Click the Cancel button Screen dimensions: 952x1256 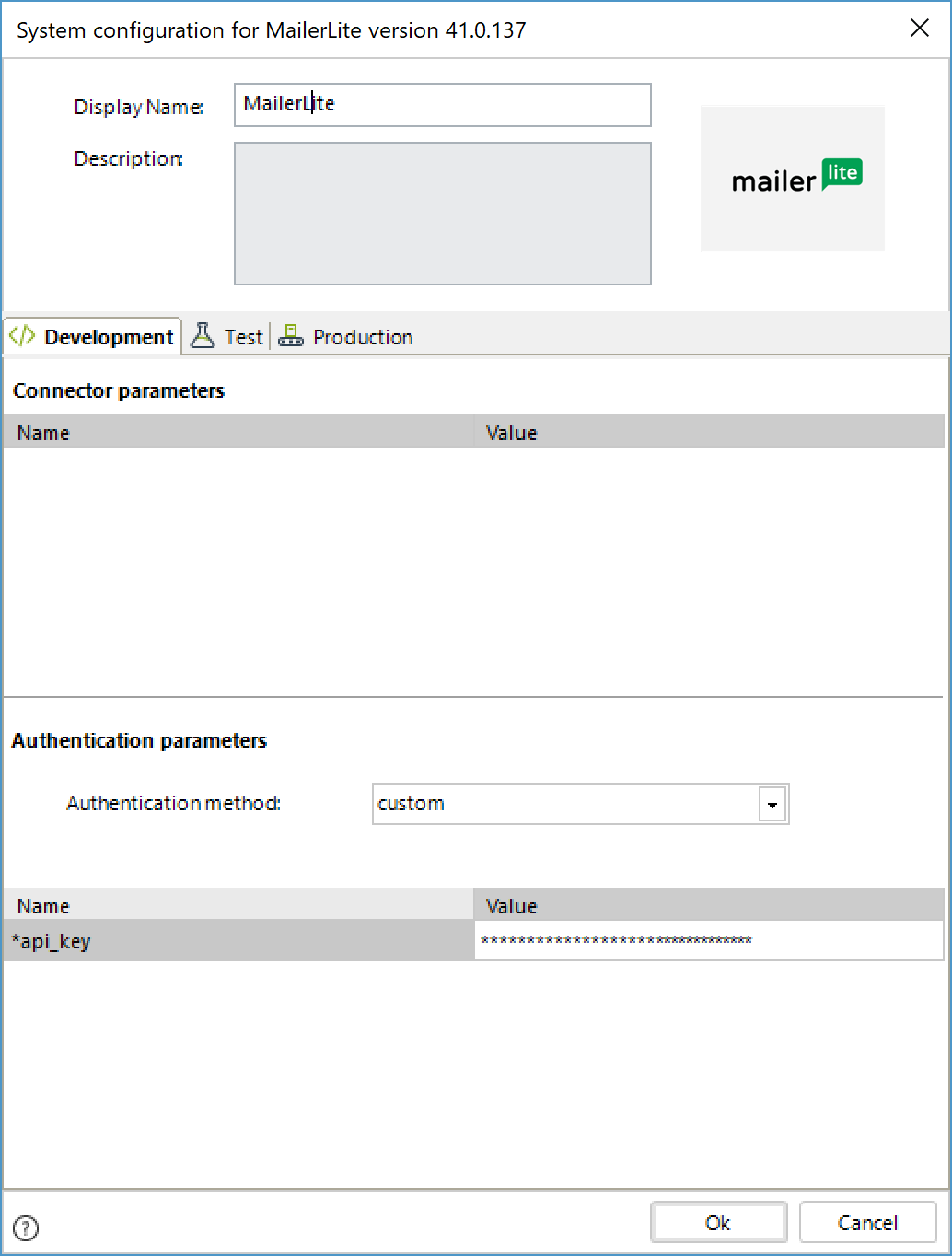pyautogui.click(x=867, y=1223)
